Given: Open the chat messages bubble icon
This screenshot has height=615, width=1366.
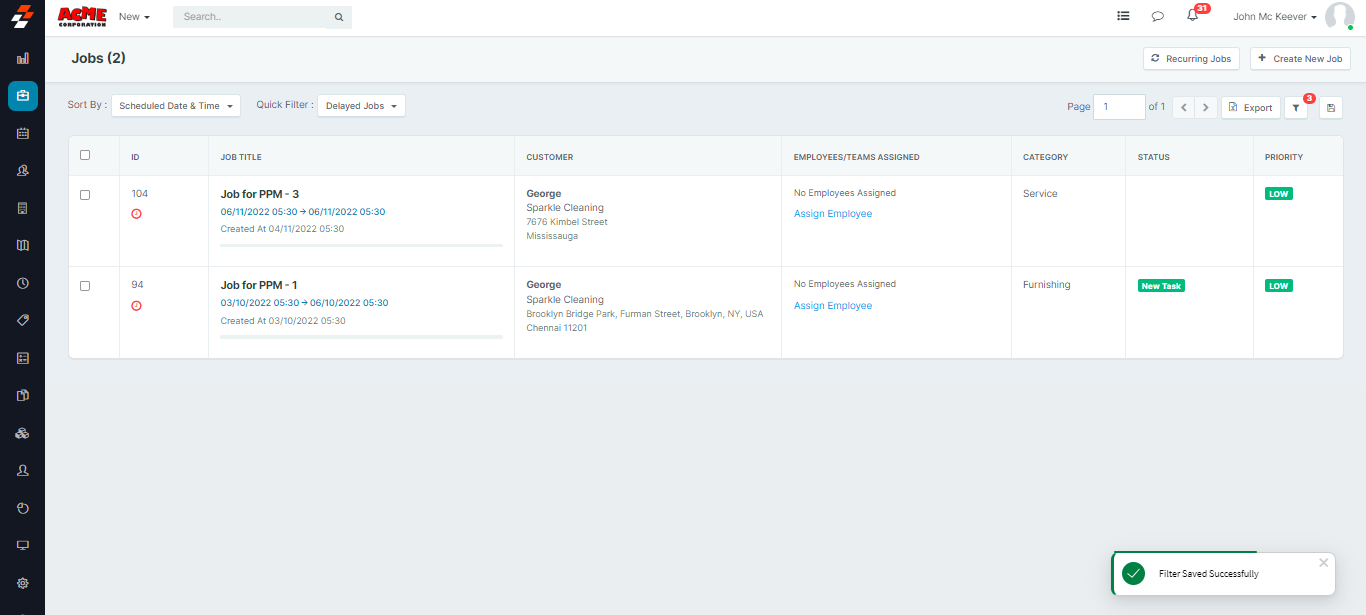Looking at the screenshot, I should tap(1157, 16).
